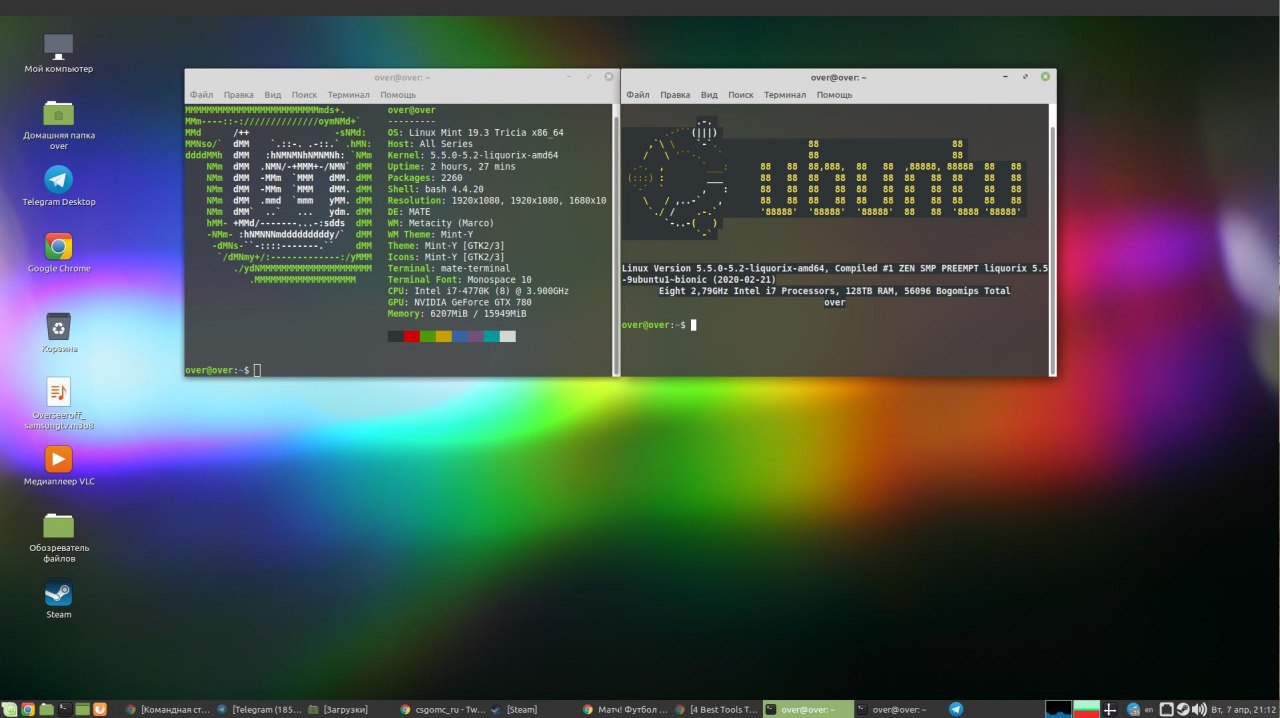Click the terminal launcher in the panel
1280x718 pixels.
tap(64, 709)
